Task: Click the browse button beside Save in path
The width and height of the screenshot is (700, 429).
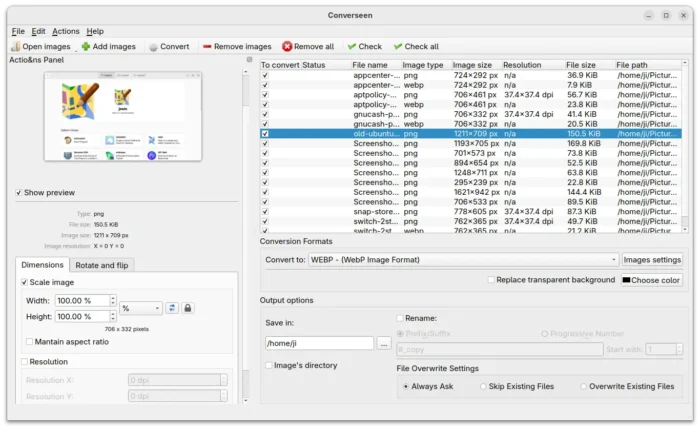Action: pyautogui.click(x=383, y=343)
